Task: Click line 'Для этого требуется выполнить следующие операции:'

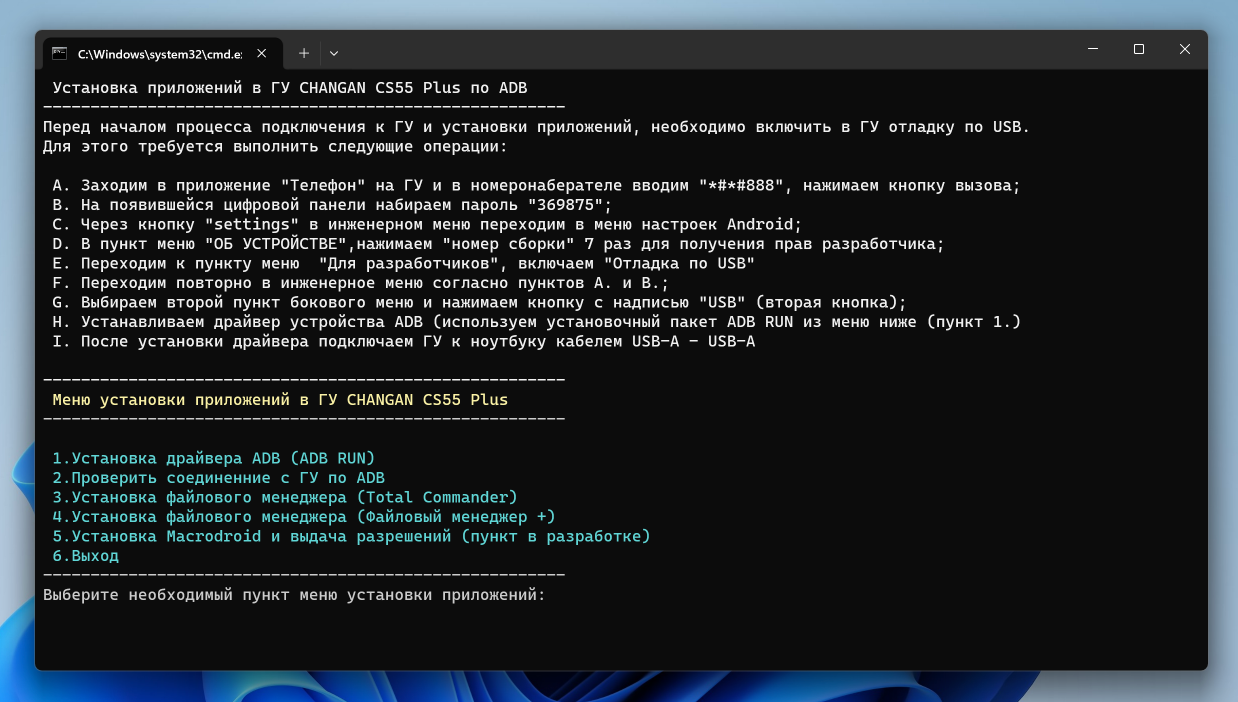Action: point(275,147)
